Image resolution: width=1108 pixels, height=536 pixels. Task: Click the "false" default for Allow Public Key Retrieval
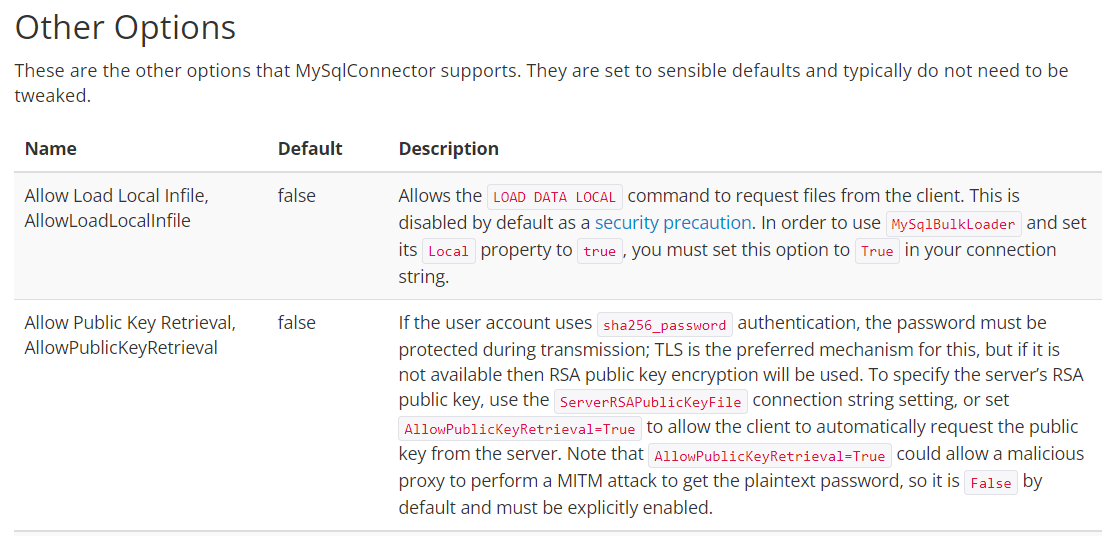(296, 322)
